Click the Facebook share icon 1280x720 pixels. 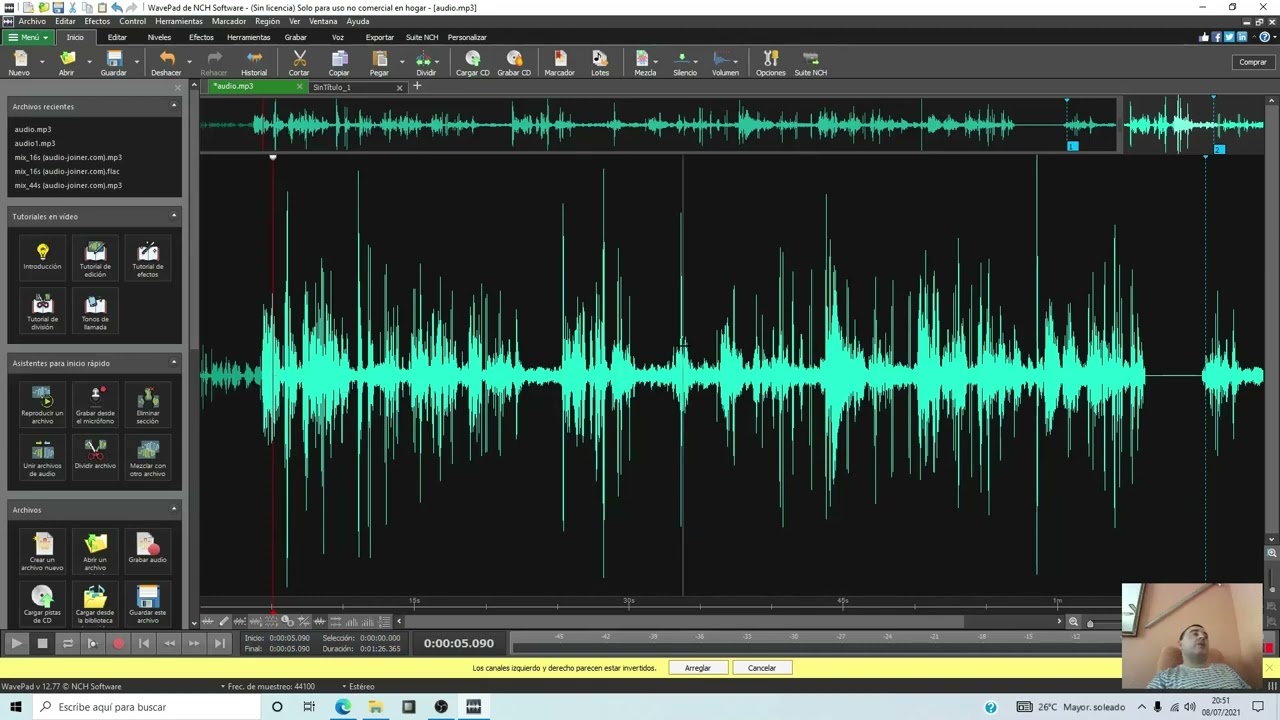tap(1217, 37)
